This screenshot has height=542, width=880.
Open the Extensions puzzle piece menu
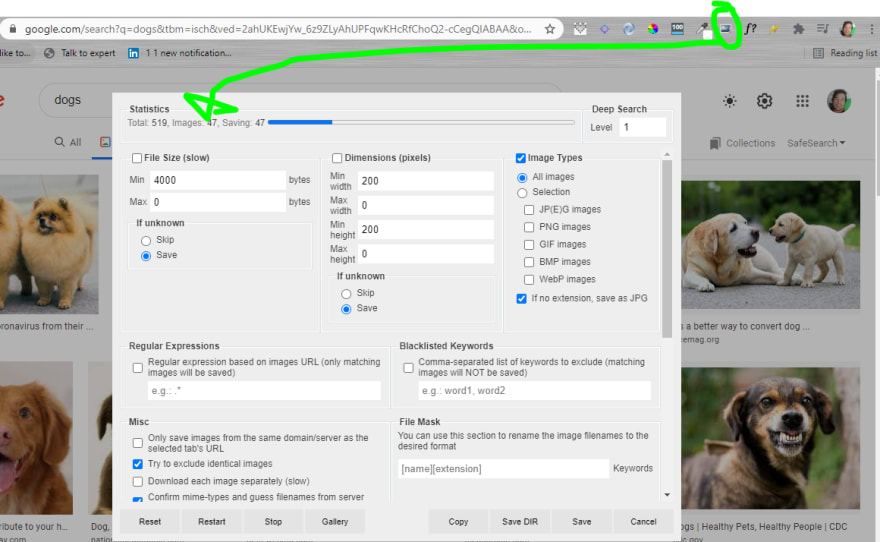coord(798,29)
